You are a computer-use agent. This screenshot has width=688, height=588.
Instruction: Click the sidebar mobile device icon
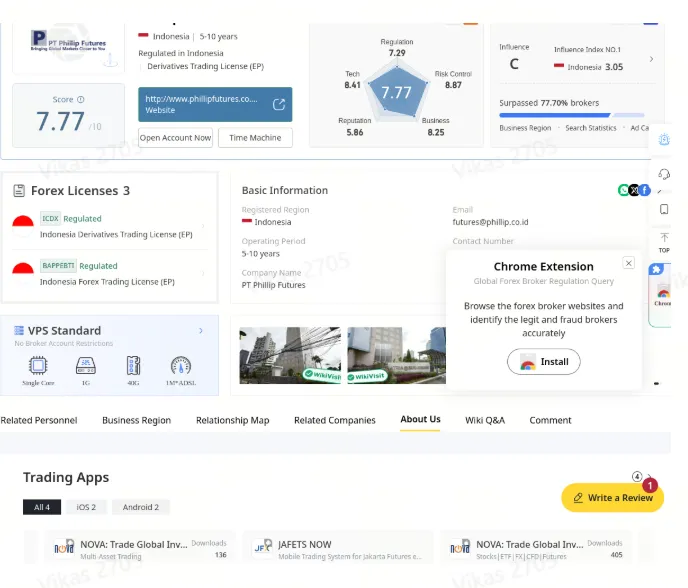664,209
